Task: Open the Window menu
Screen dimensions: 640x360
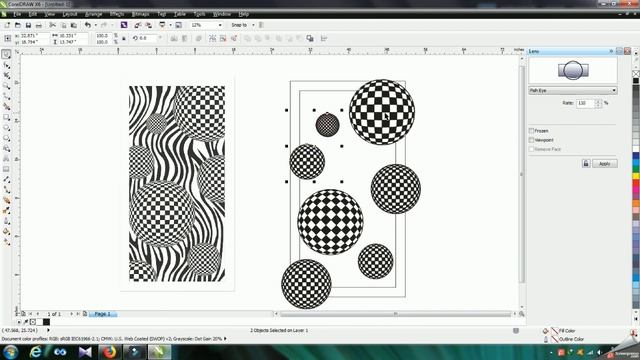Action: [222, 14]
